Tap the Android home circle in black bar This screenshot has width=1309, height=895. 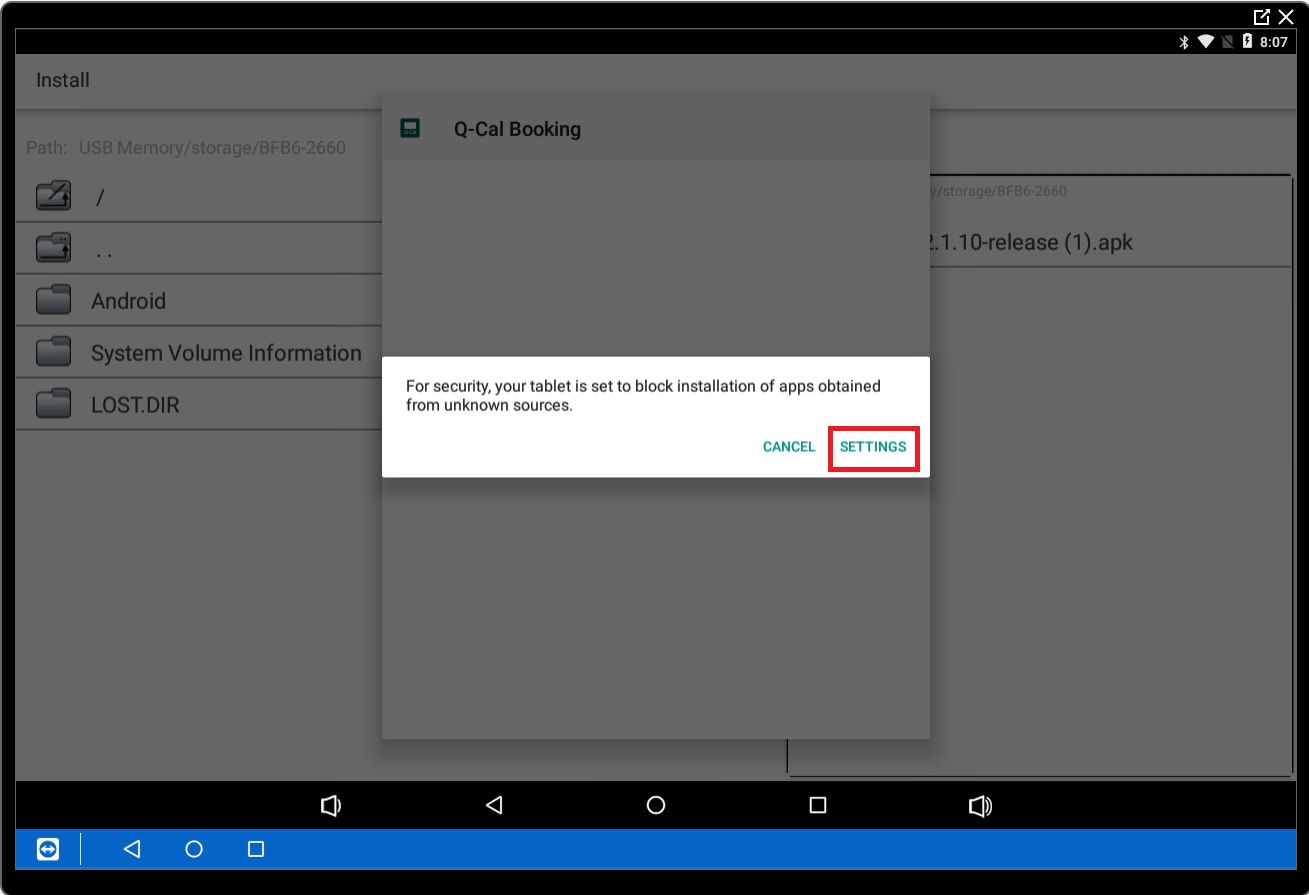(x=656, y=805)
